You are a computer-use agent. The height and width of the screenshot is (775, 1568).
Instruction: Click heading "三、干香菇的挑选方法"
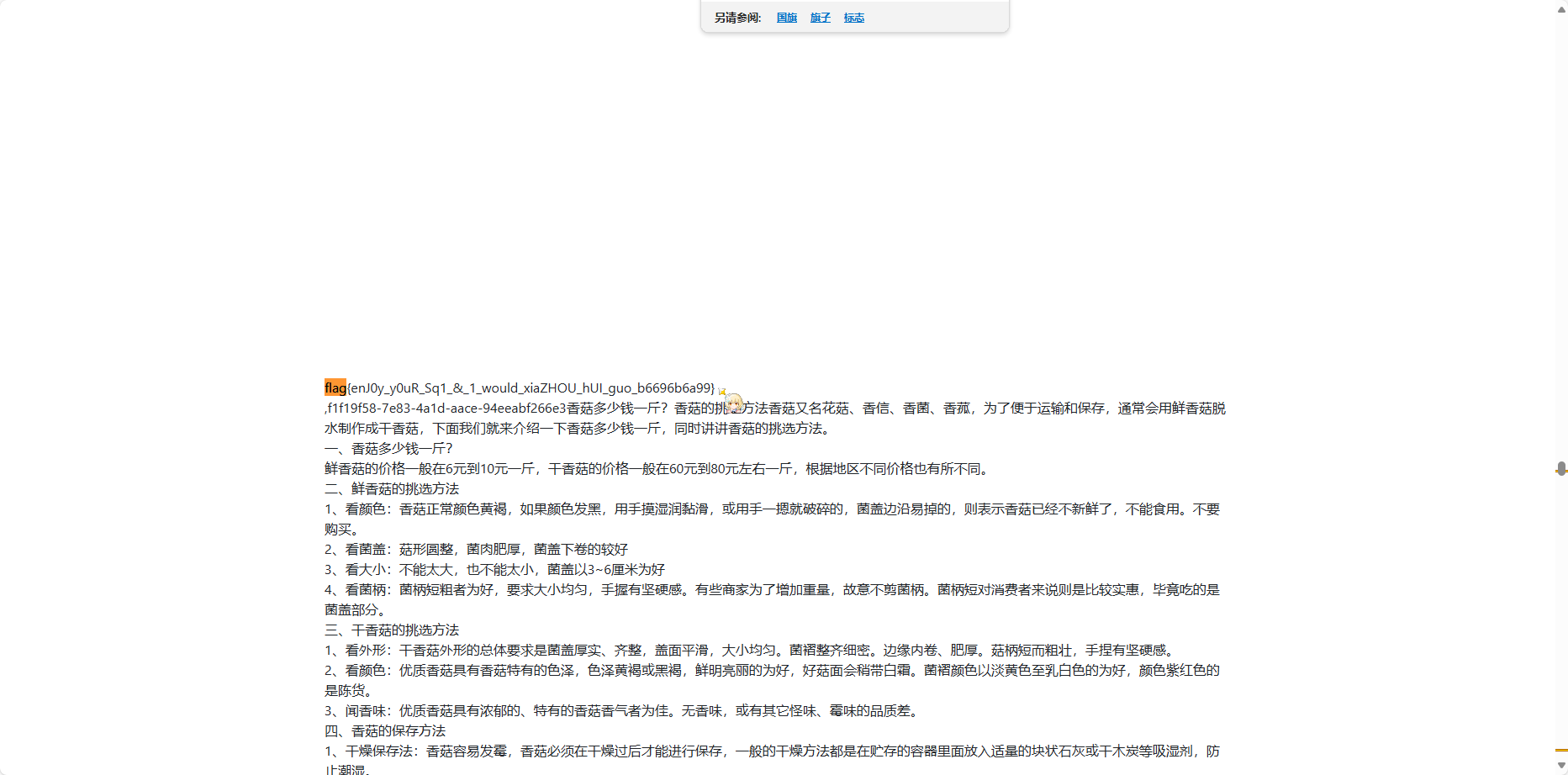tap(392, 630)
